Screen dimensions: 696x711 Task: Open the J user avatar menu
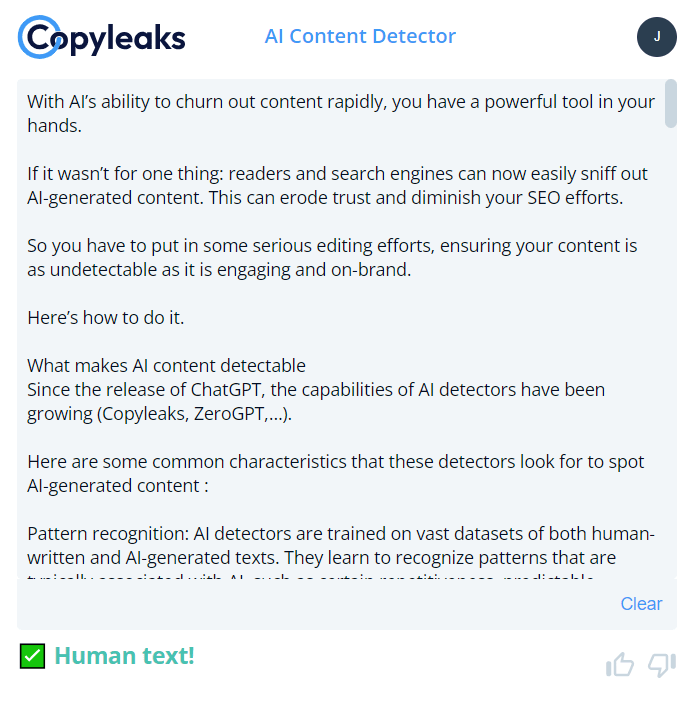click(656, 37)
